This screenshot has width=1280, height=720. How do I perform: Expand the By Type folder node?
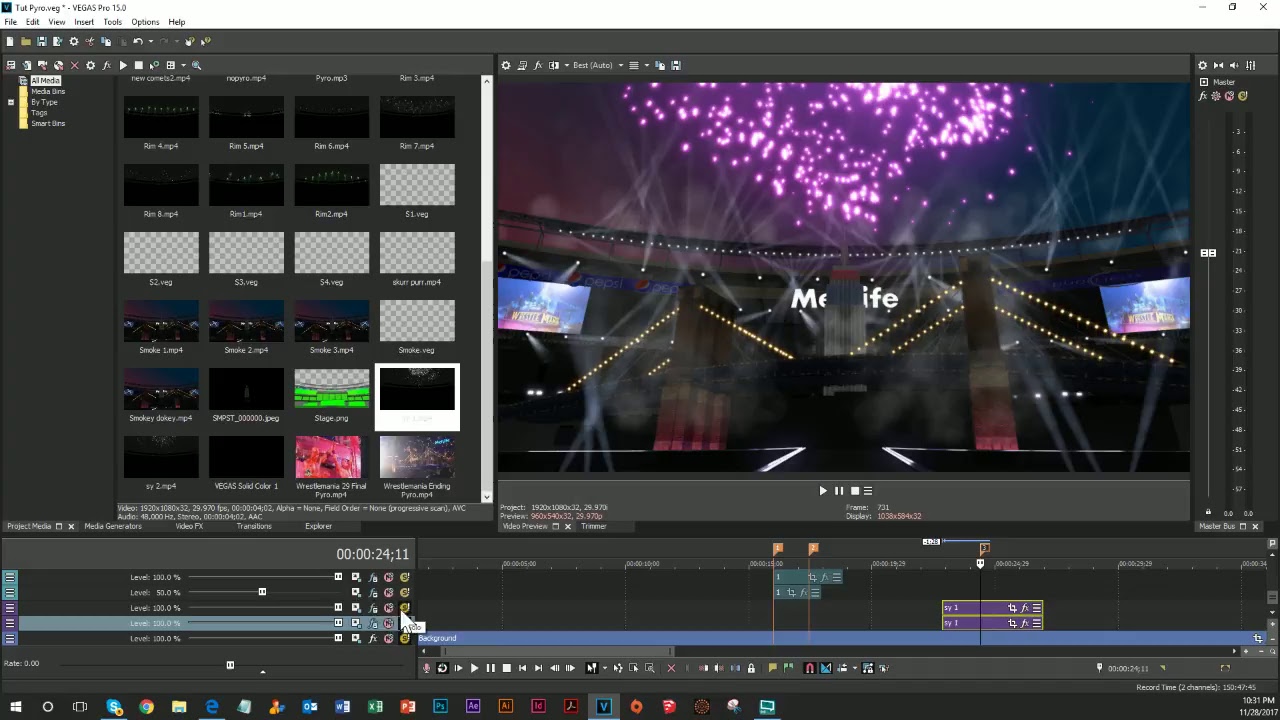coord(10,102)
